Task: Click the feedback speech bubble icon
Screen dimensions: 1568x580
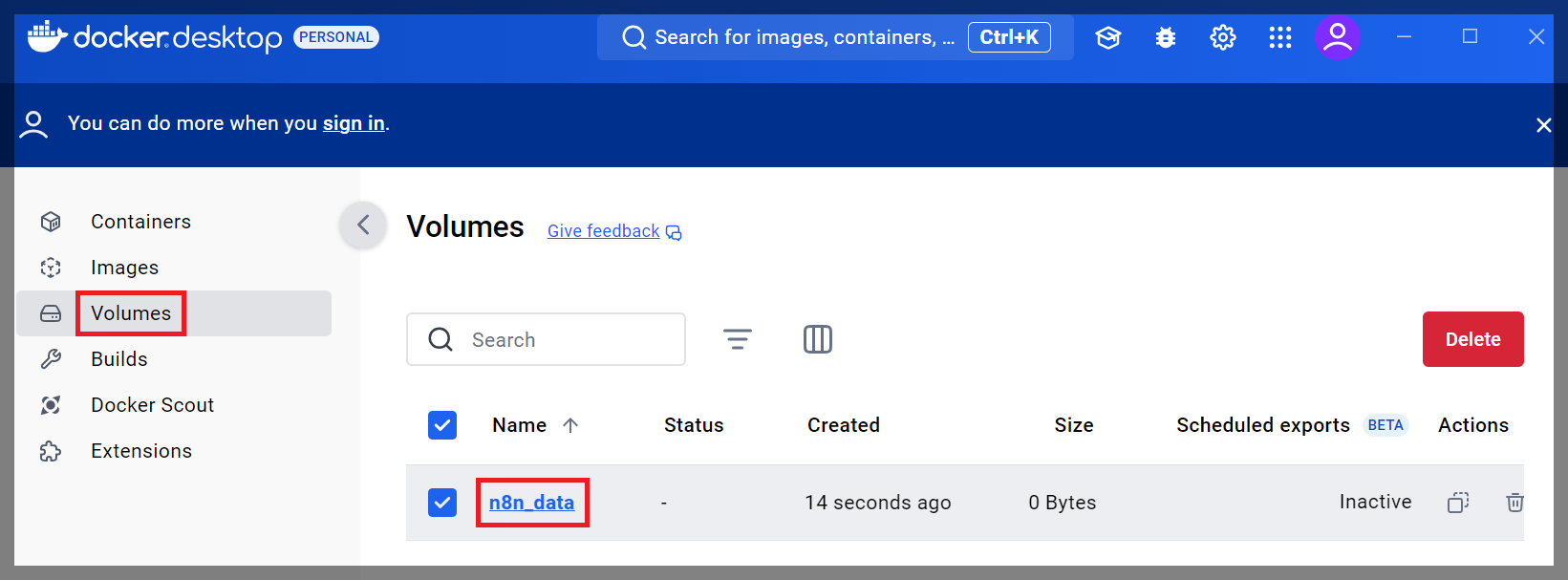Action: (674, 232)
